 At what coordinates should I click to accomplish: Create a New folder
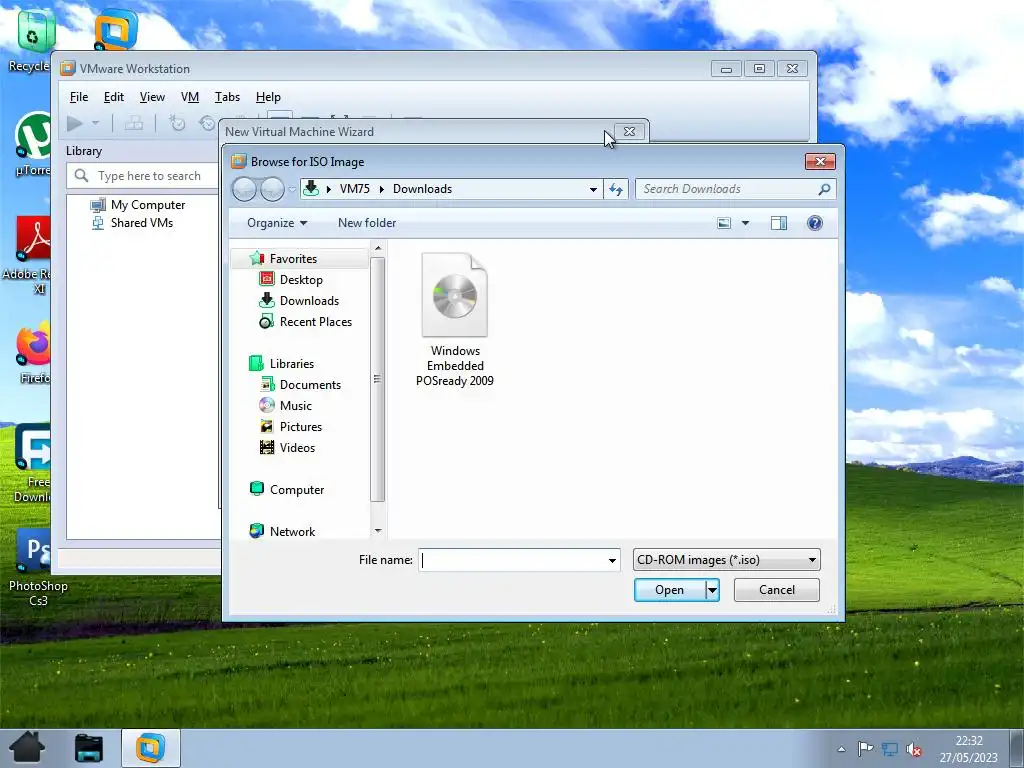click(x=367, y=223)
